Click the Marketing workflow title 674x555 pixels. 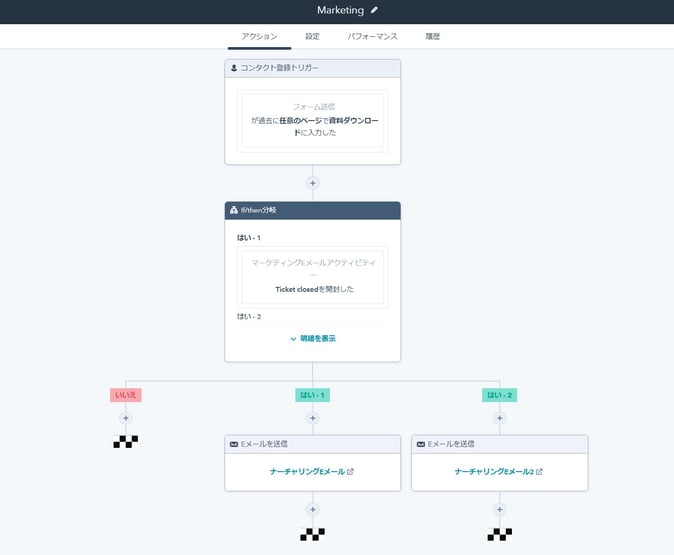click(x=340, y=10)
